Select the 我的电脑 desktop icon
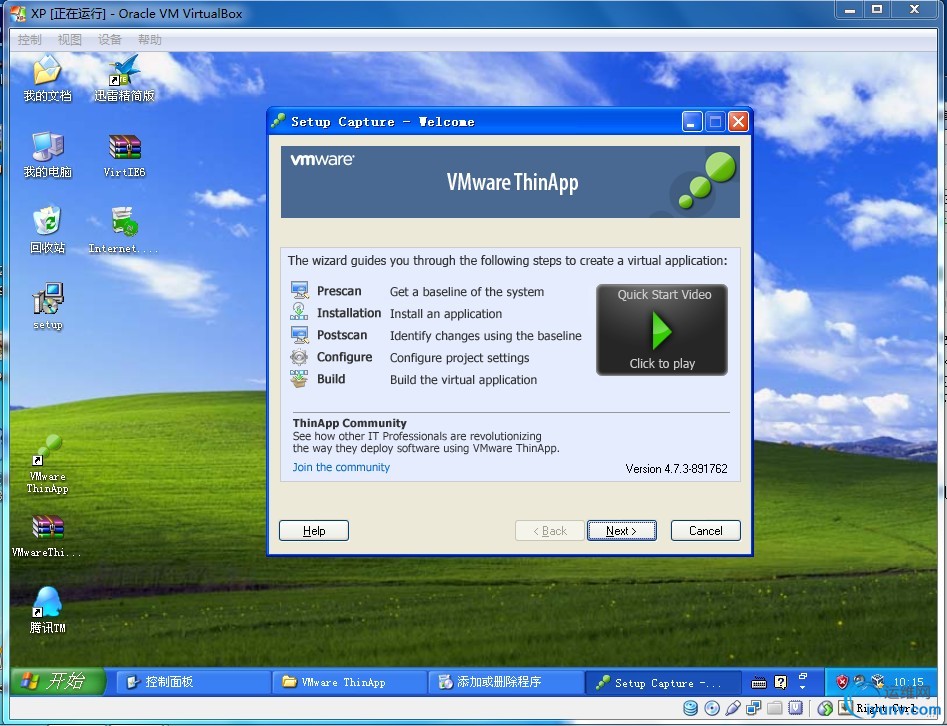Viewport: 947px width, 726px height. click(47, 155)
